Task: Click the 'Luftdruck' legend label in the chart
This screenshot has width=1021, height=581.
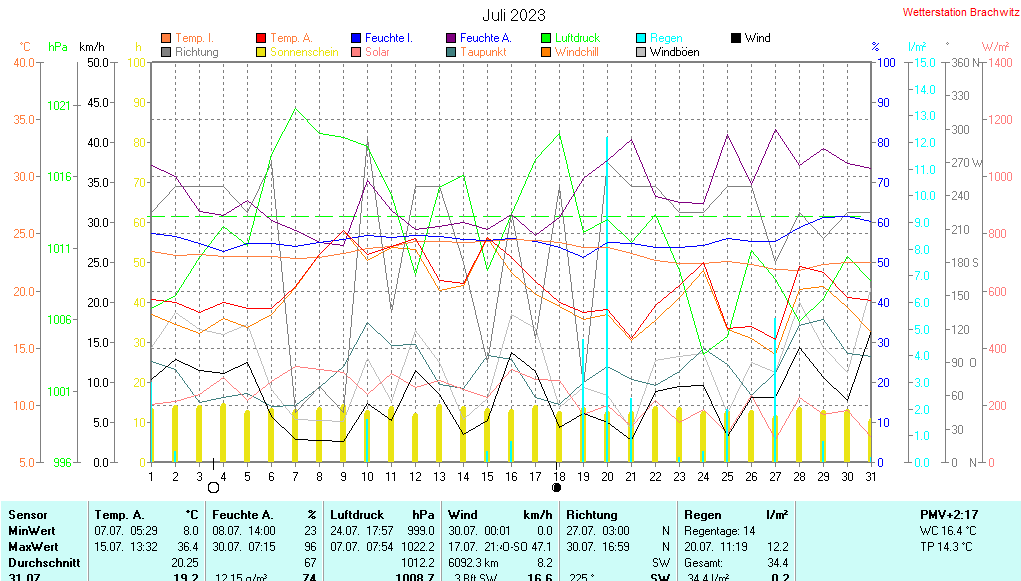Action: coord(578,38)
